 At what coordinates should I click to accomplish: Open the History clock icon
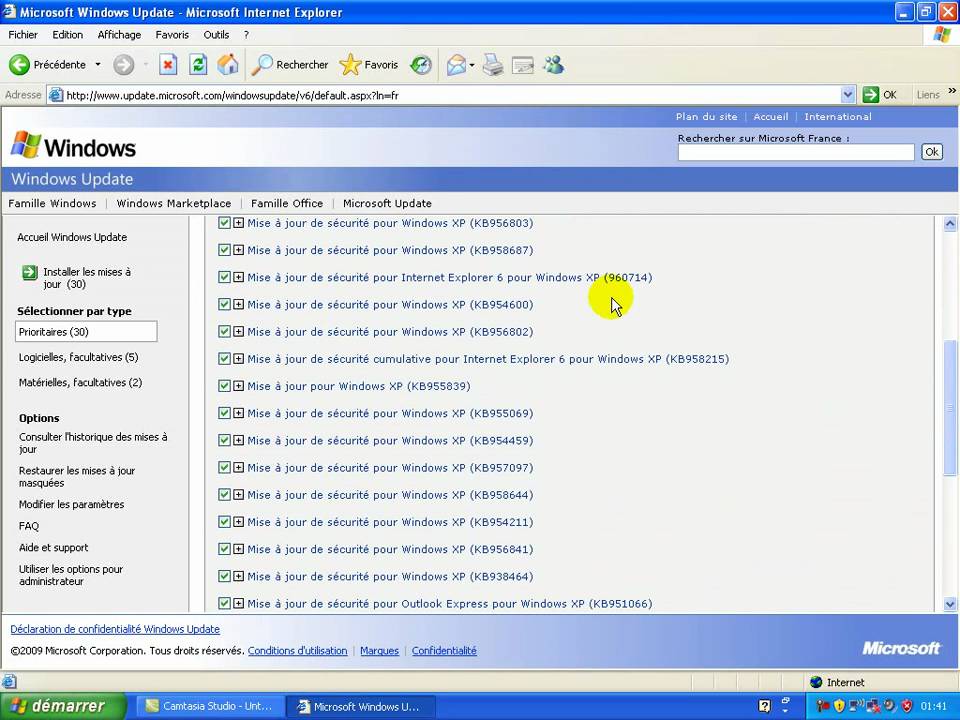click(x=421, y=64)
